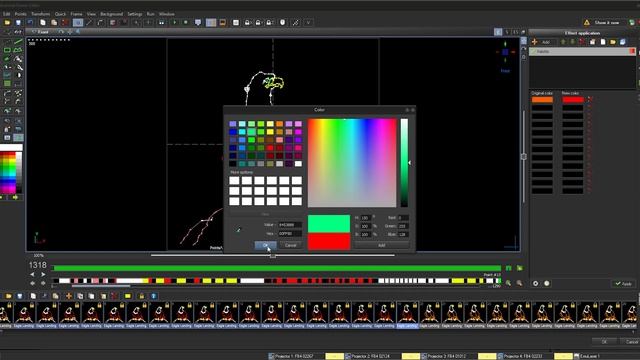Click the red New color swatch
Screen dimensions: 640x360
point(573,100)
